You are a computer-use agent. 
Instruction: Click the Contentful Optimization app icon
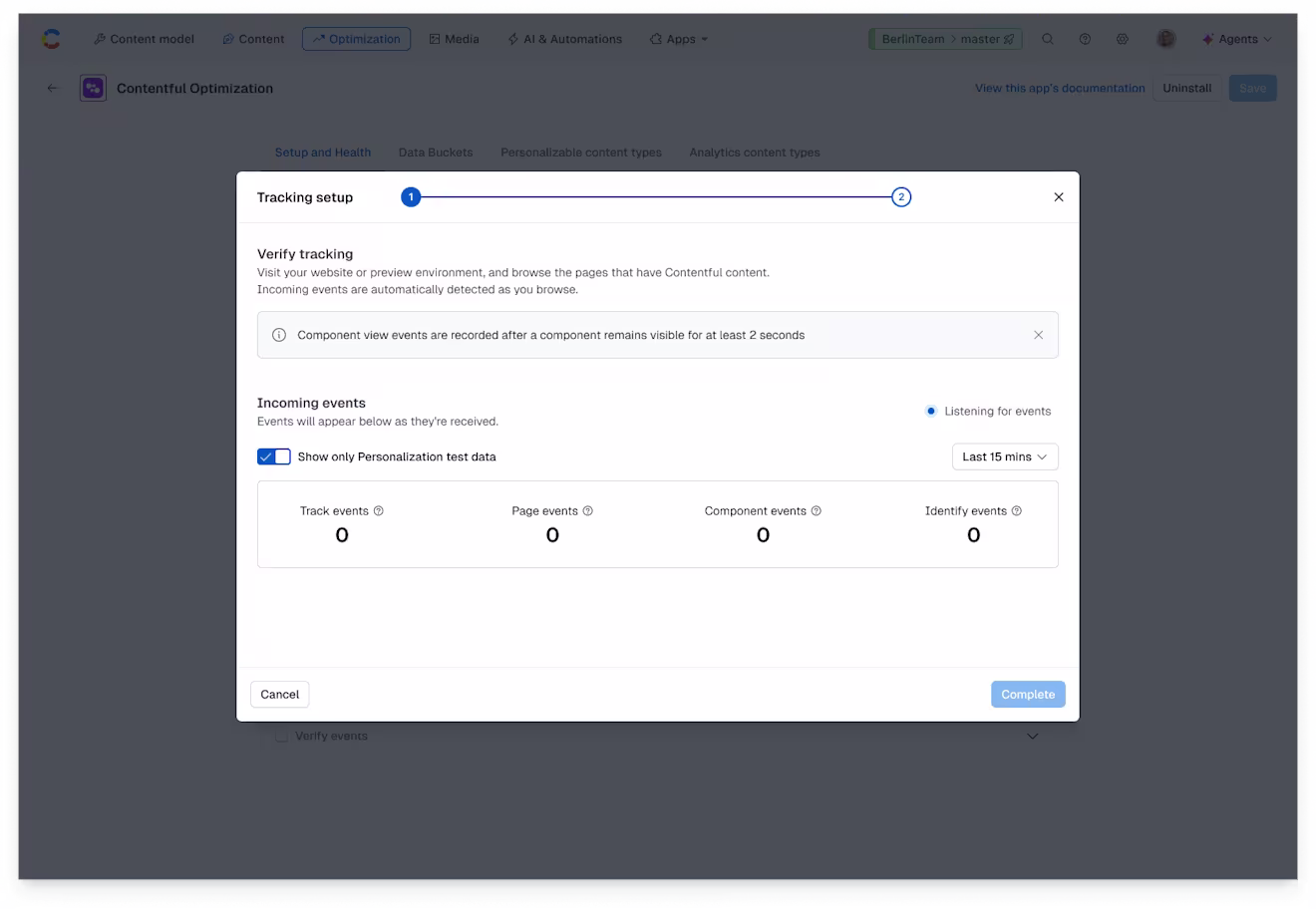(x=93, y=88)
